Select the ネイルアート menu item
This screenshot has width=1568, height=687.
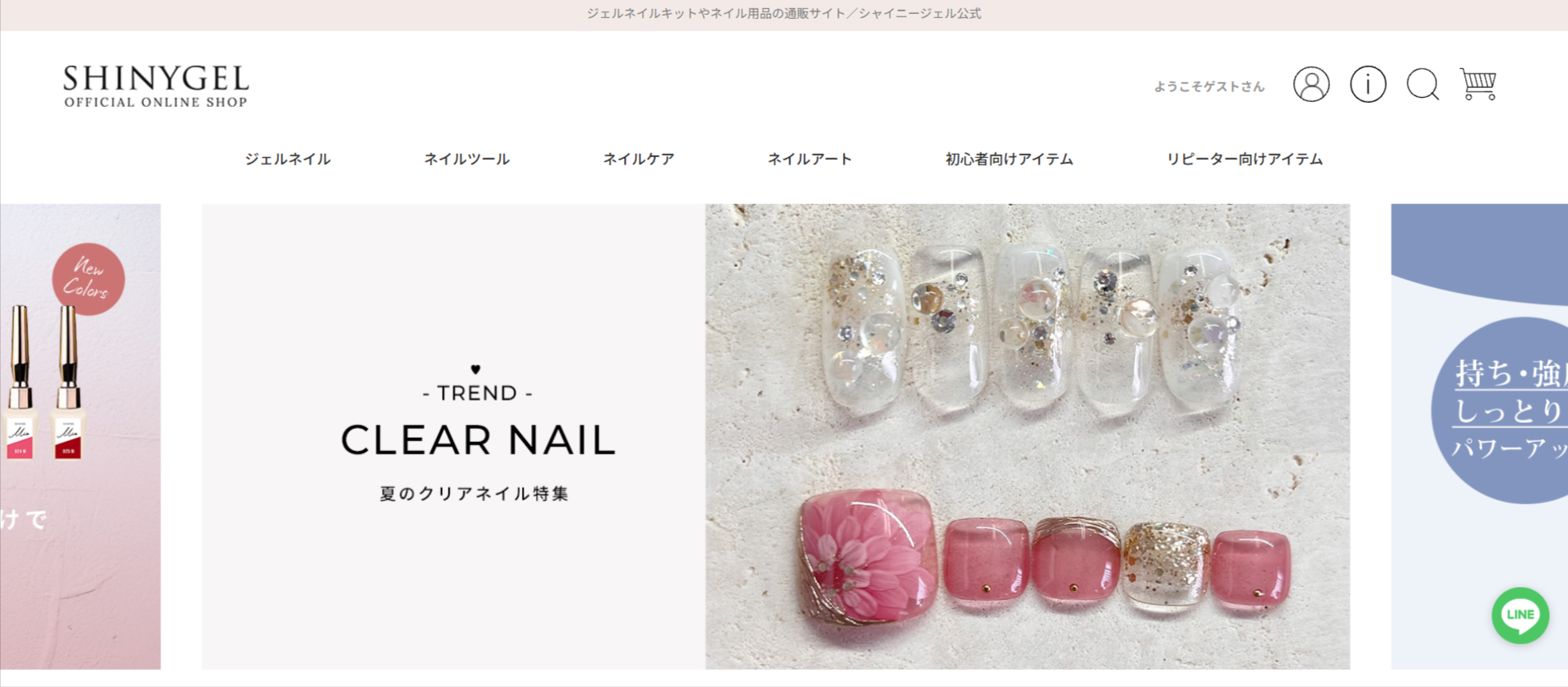tap(810, 159)
